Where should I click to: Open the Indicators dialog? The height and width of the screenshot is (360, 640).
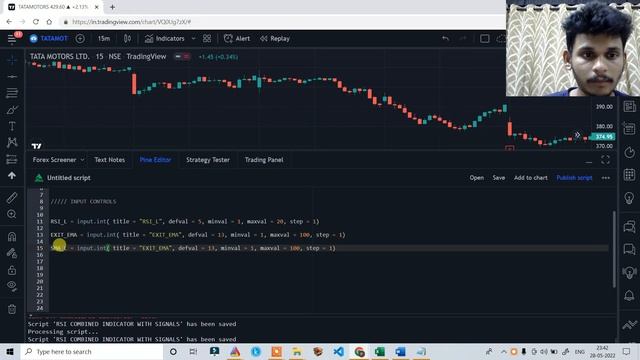(164, 38)
